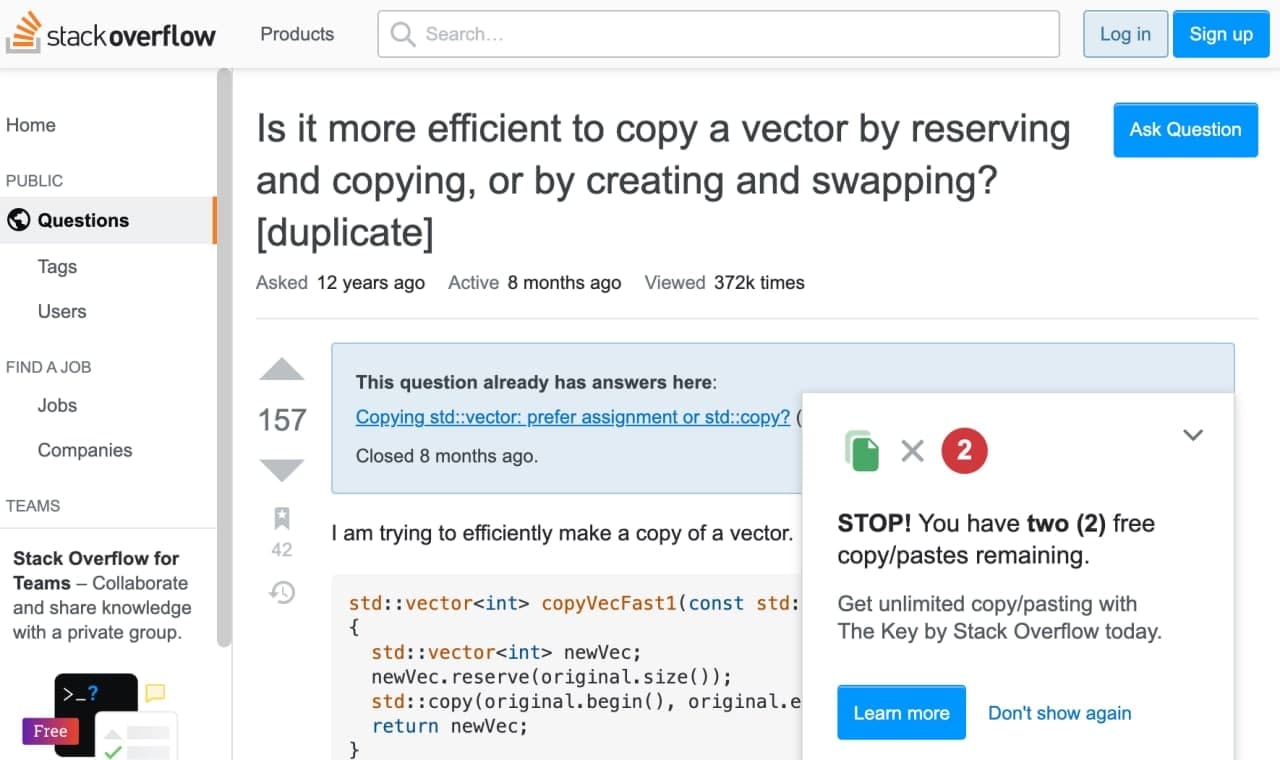Click the green copy/paste icon in popup
Screen dimensions: 1280x760
(x=862, y=450)
